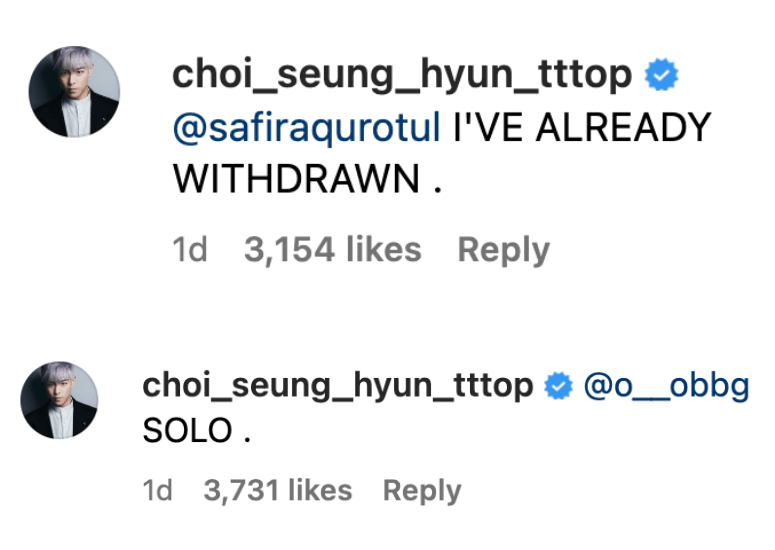View the 3,731 likes list

(277, 491)
